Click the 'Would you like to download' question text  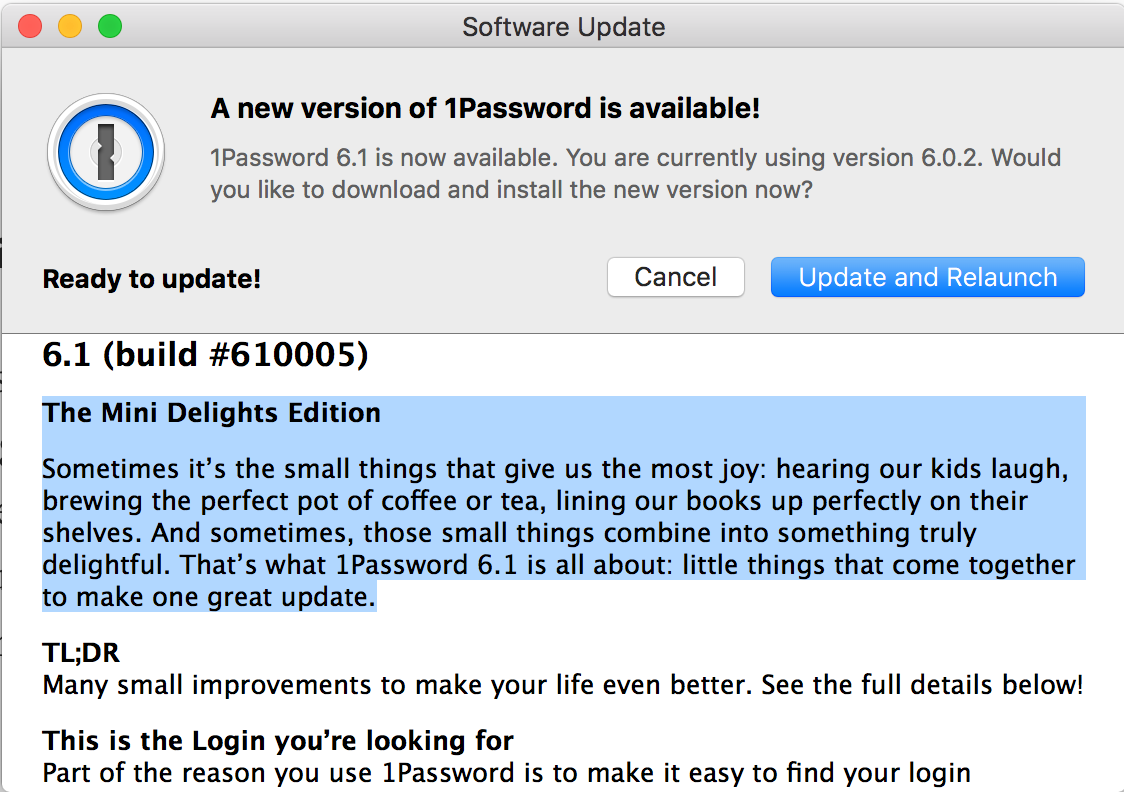coord(510,189)
